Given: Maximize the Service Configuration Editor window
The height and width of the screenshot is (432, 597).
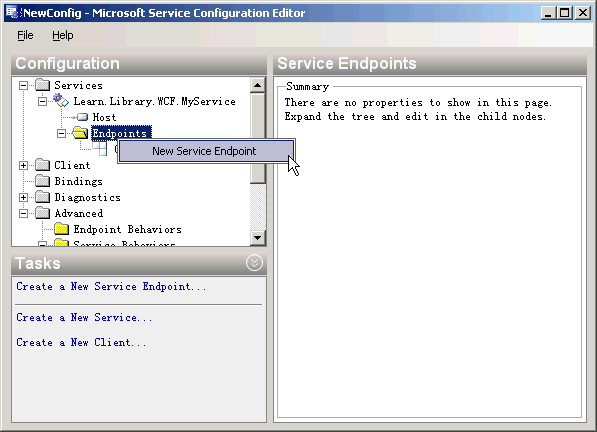Looking at the screenshot, I should pos(565,13).
